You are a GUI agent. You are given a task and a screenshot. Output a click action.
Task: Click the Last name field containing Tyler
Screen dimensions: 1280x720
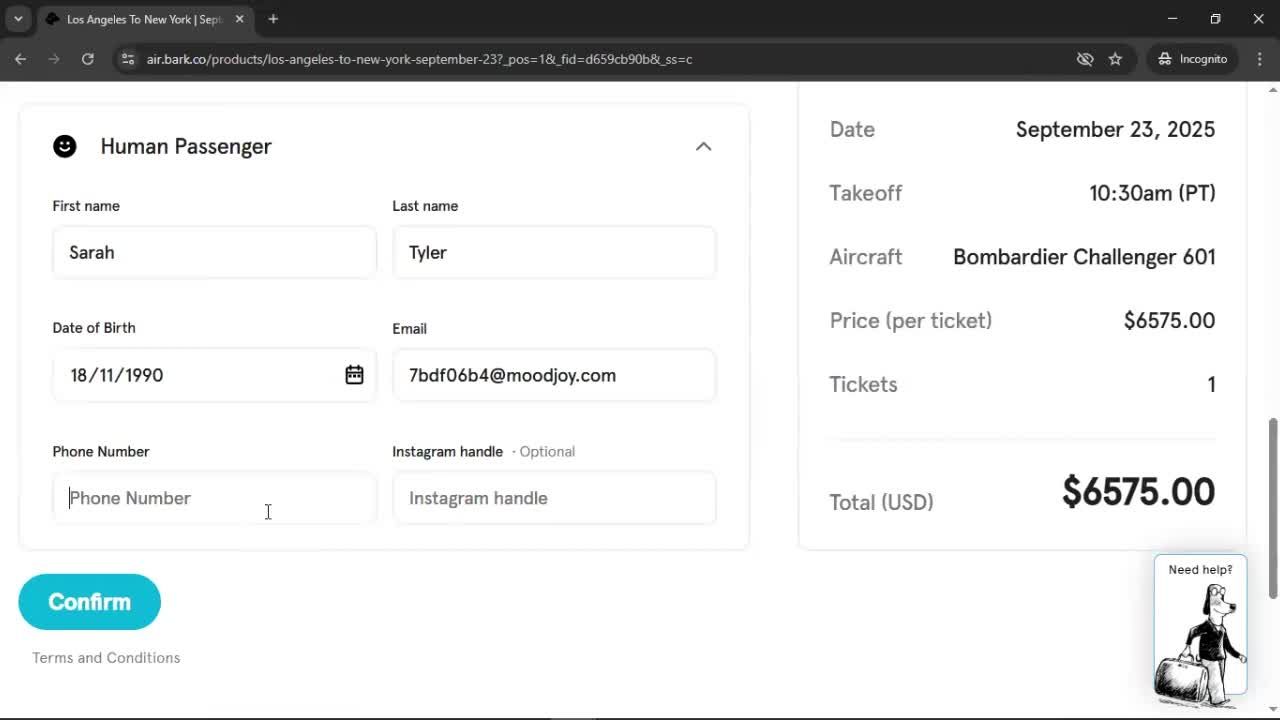coord(554,252)
